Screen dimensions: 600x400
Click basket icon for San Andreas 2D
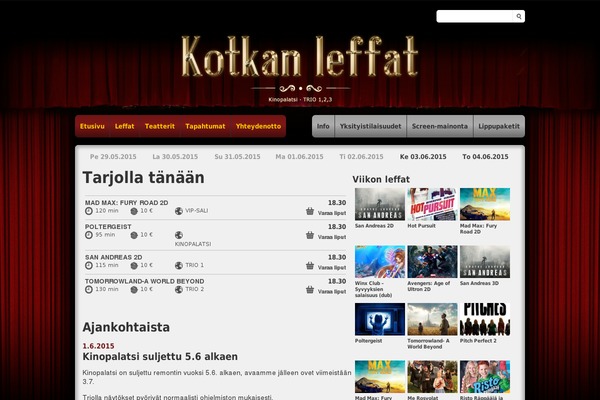click(310, 266)
